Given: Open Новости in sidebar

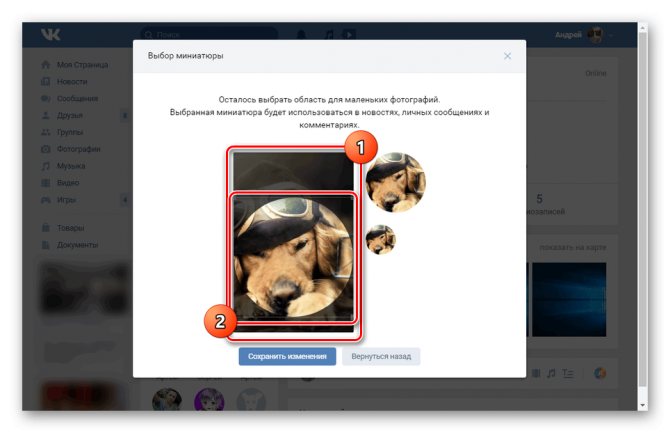Looking at the screenshot, I should (72, 81).
